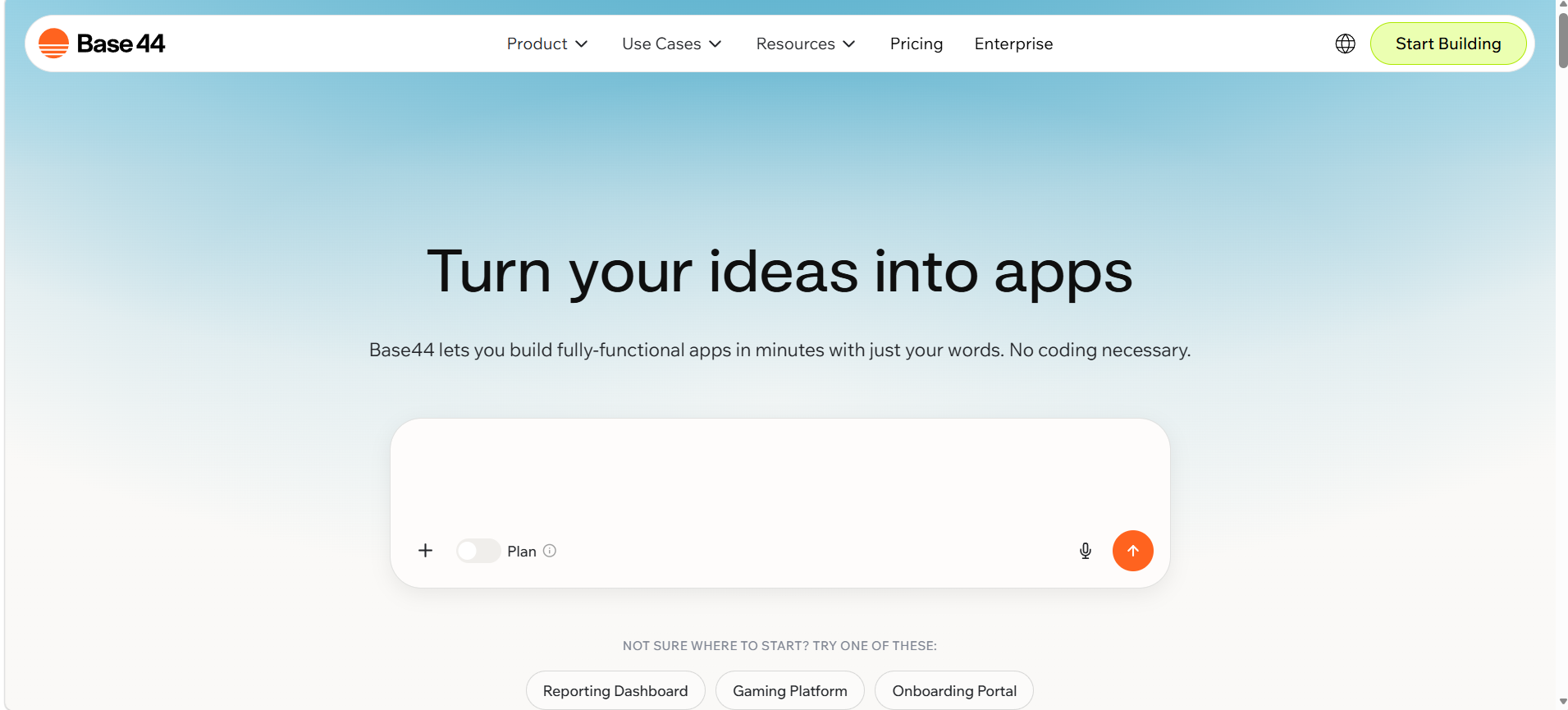
Task: Submit prompt with orange arrow button
Action: click(1132, 551)
